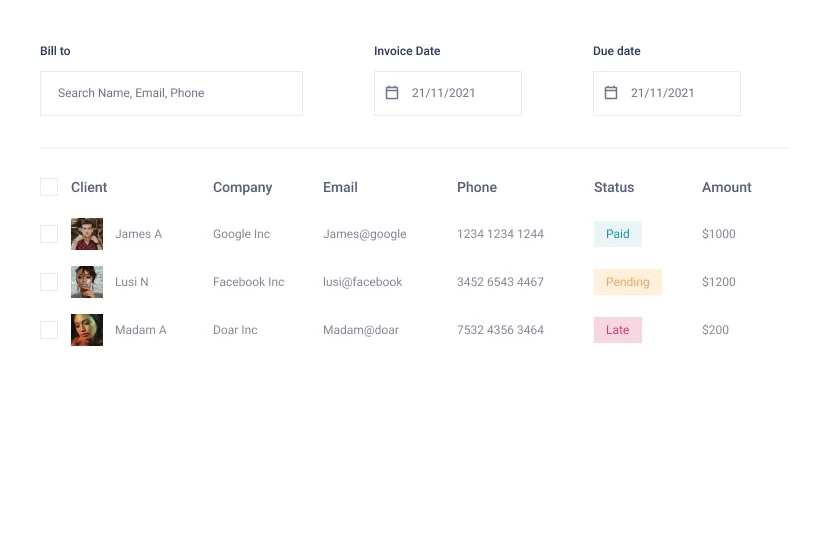Tick the checkbox for Madam A

pyautogui.click(x=49, y=330)
